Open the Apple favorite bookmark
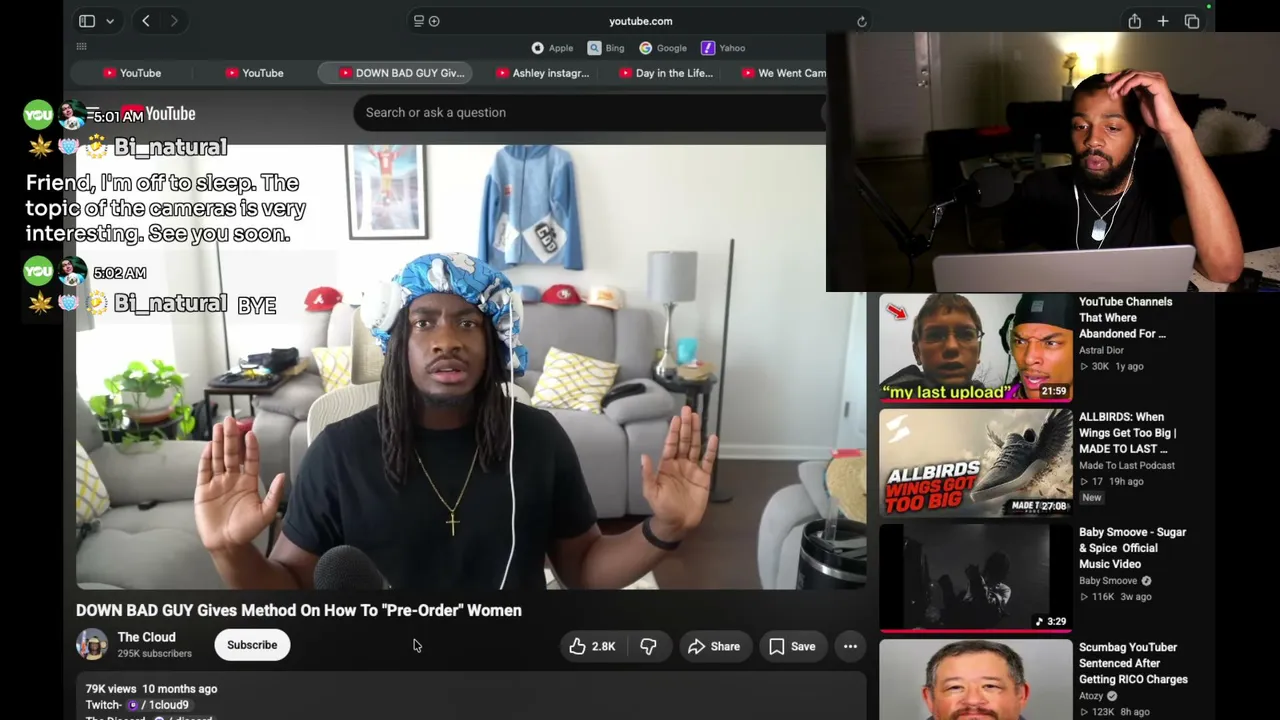1280x720 pixels. [552, 48]
